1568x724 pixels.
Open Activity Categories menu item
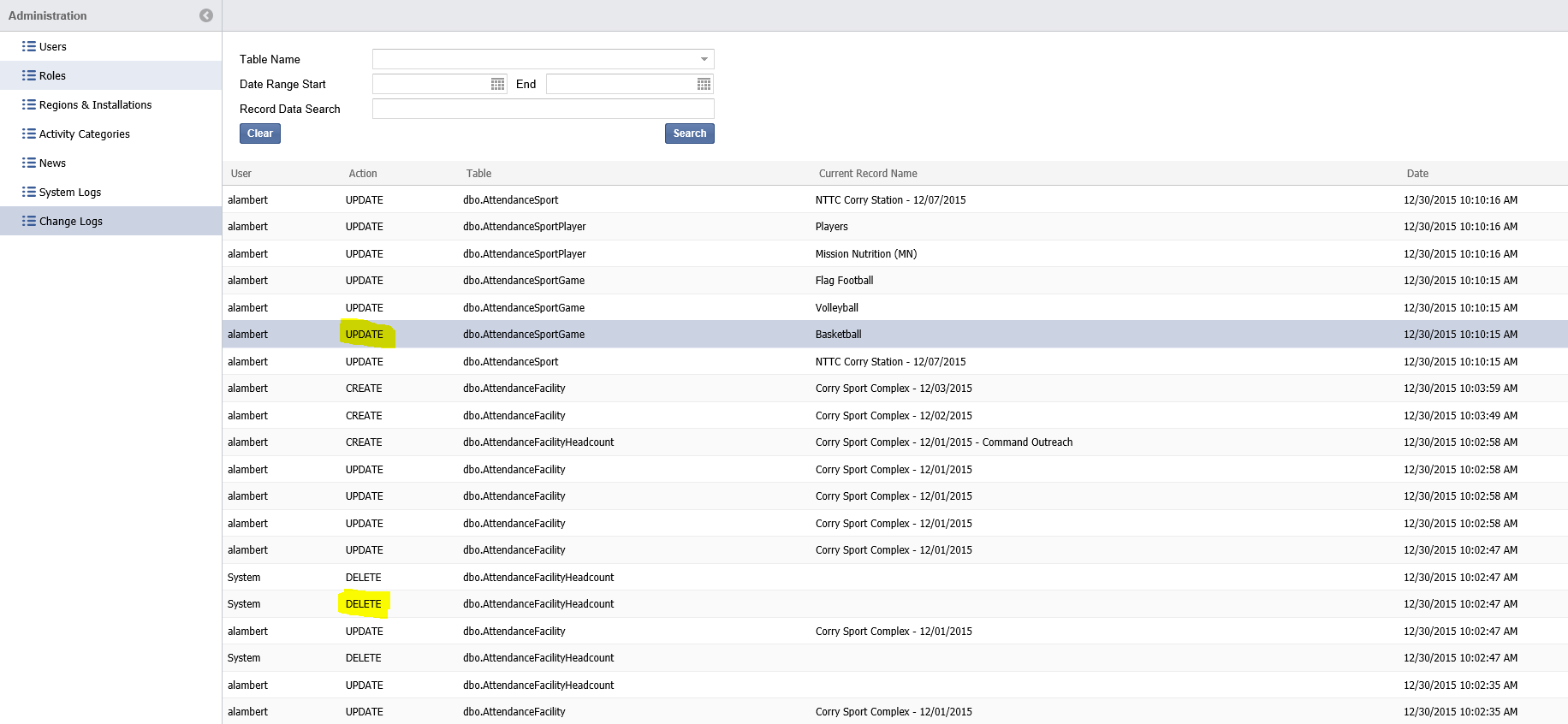click(84, 134)
